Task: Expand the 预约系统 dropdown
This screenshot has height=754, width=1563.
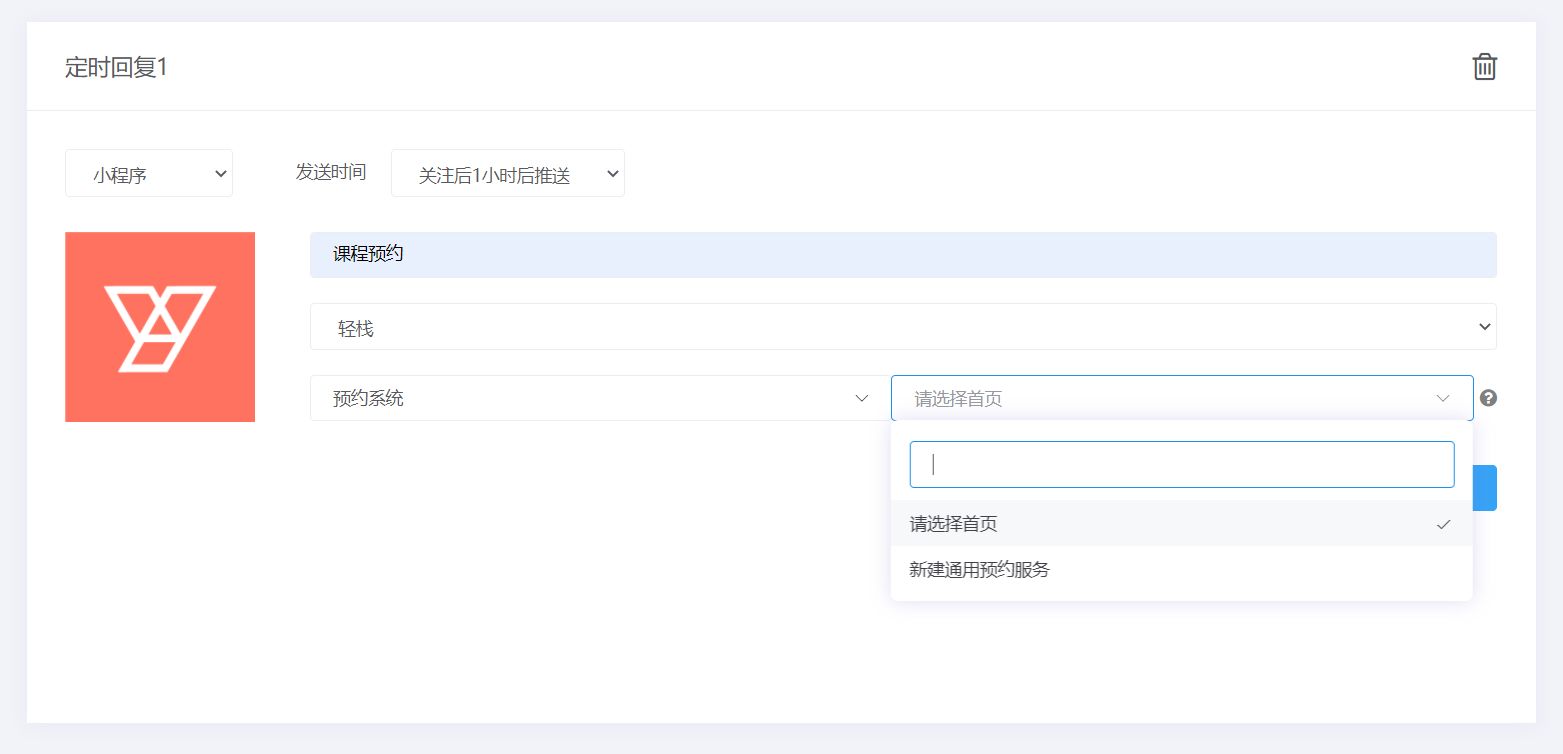Action: pos(600,398)
